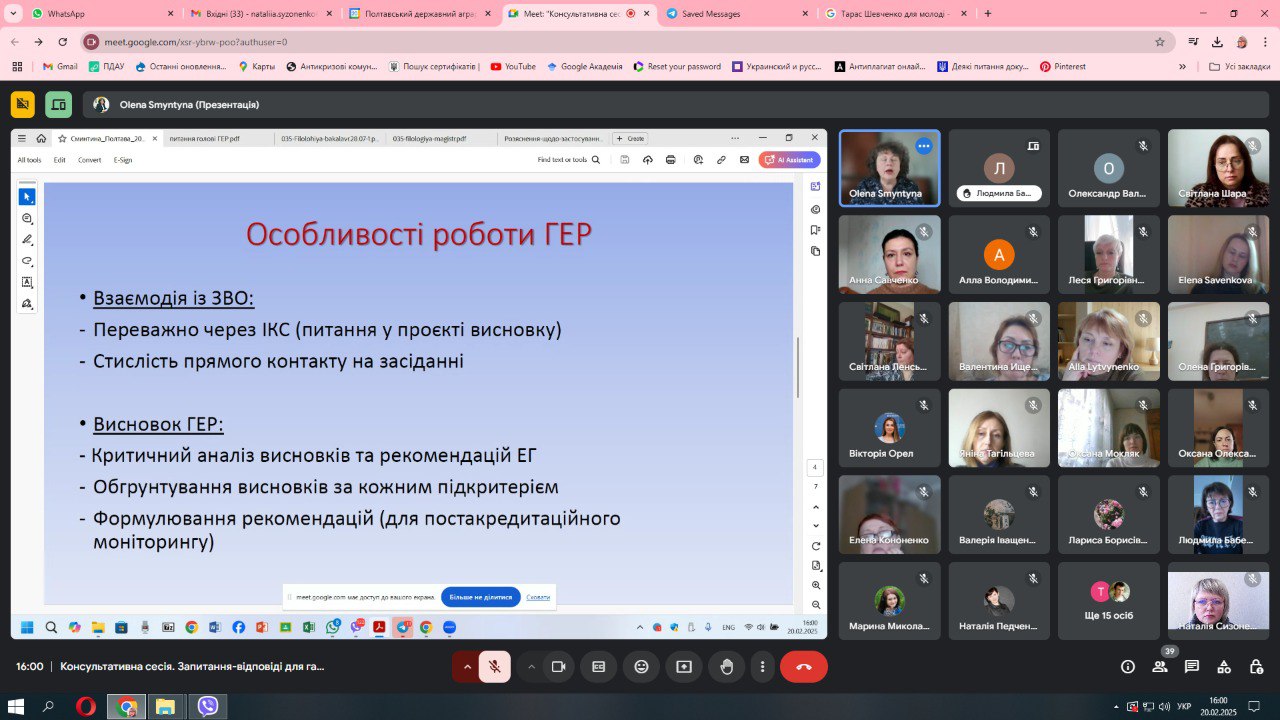The width and height of the screenshot is (1280, 720).
Task: Show the participants list (39 people)
Action: point(1160,667)
